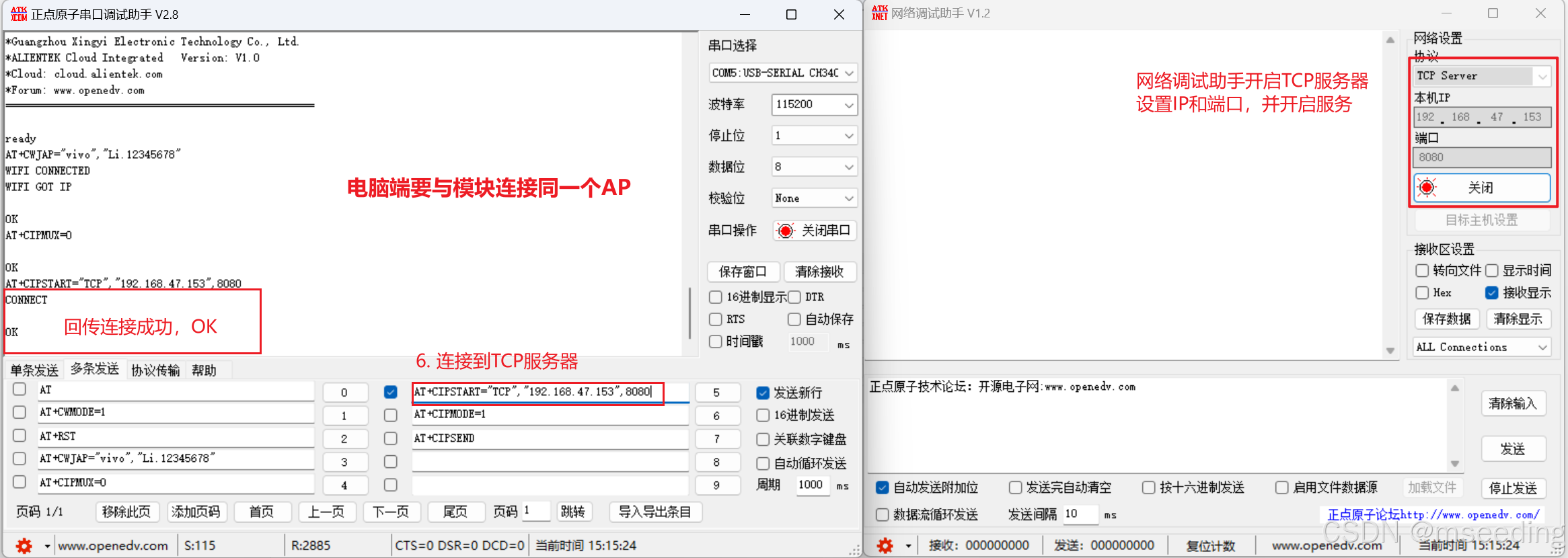The width and height of the screenshot is (1568, 558).
Task: Click the 周期 1000 ms input field
Action: 813,485
